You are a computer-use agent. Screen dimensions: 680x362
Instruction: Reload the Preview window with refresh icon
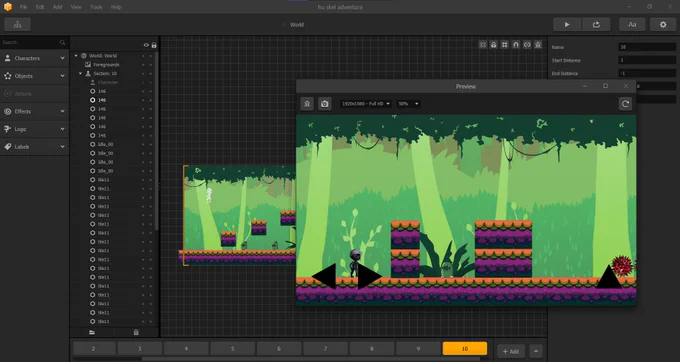[625, 104]
